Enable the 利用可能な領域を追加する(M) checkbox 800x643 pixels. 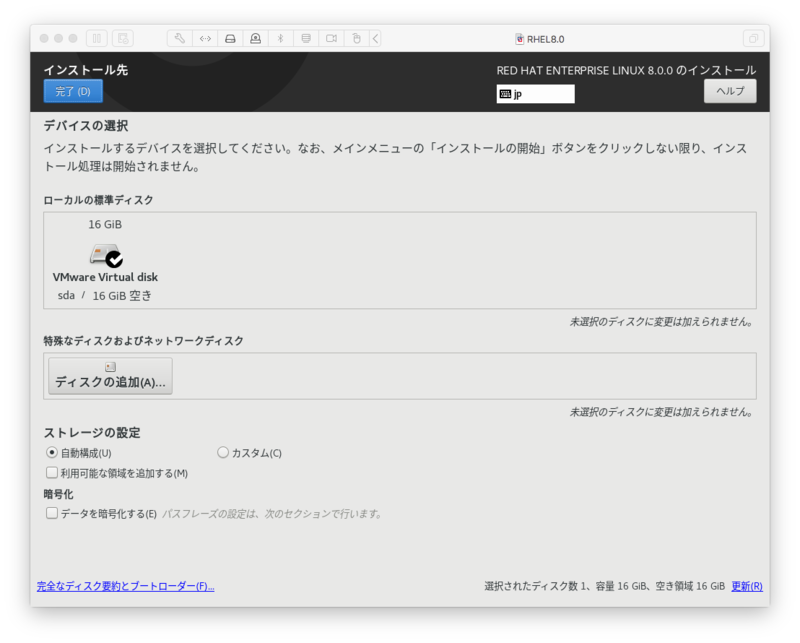point(52,473)
